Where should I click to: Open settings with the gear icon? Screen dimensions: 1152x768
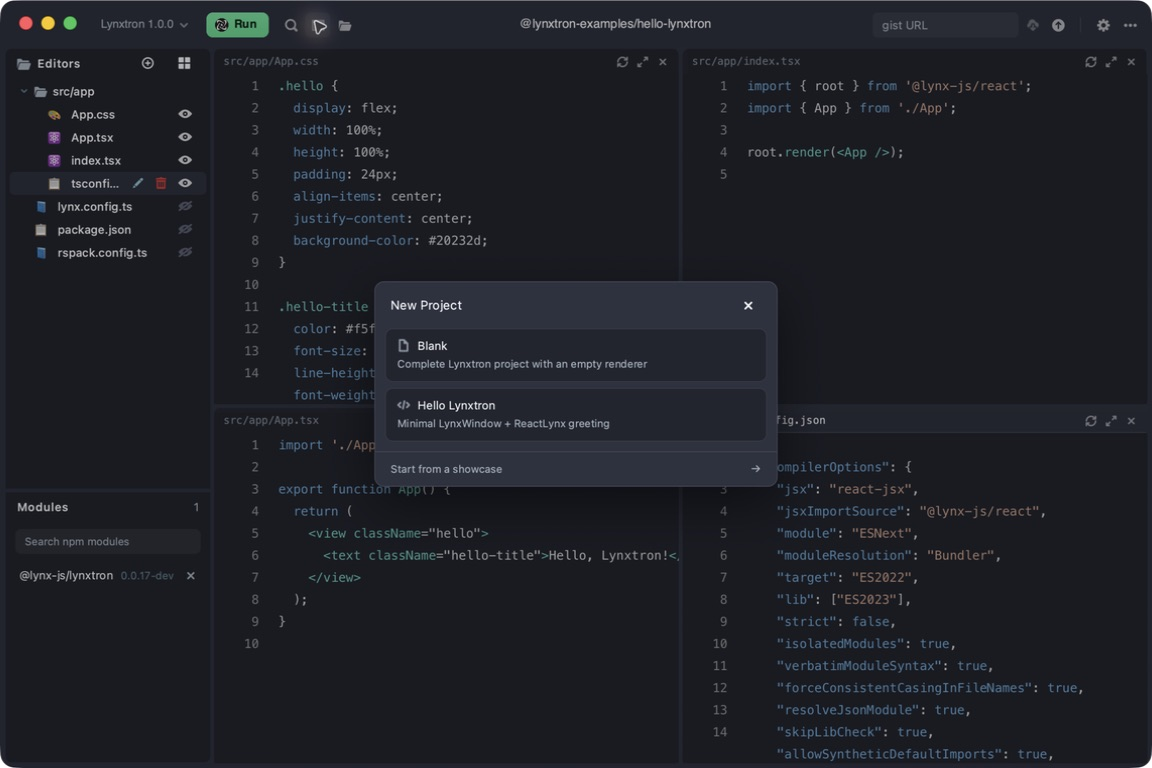click(1103, 25)
